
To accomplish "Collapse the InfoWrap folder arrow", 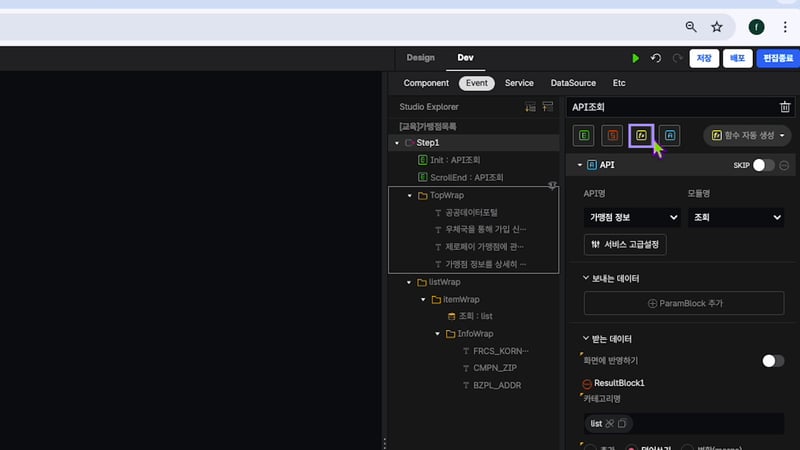I will point(438,334).
